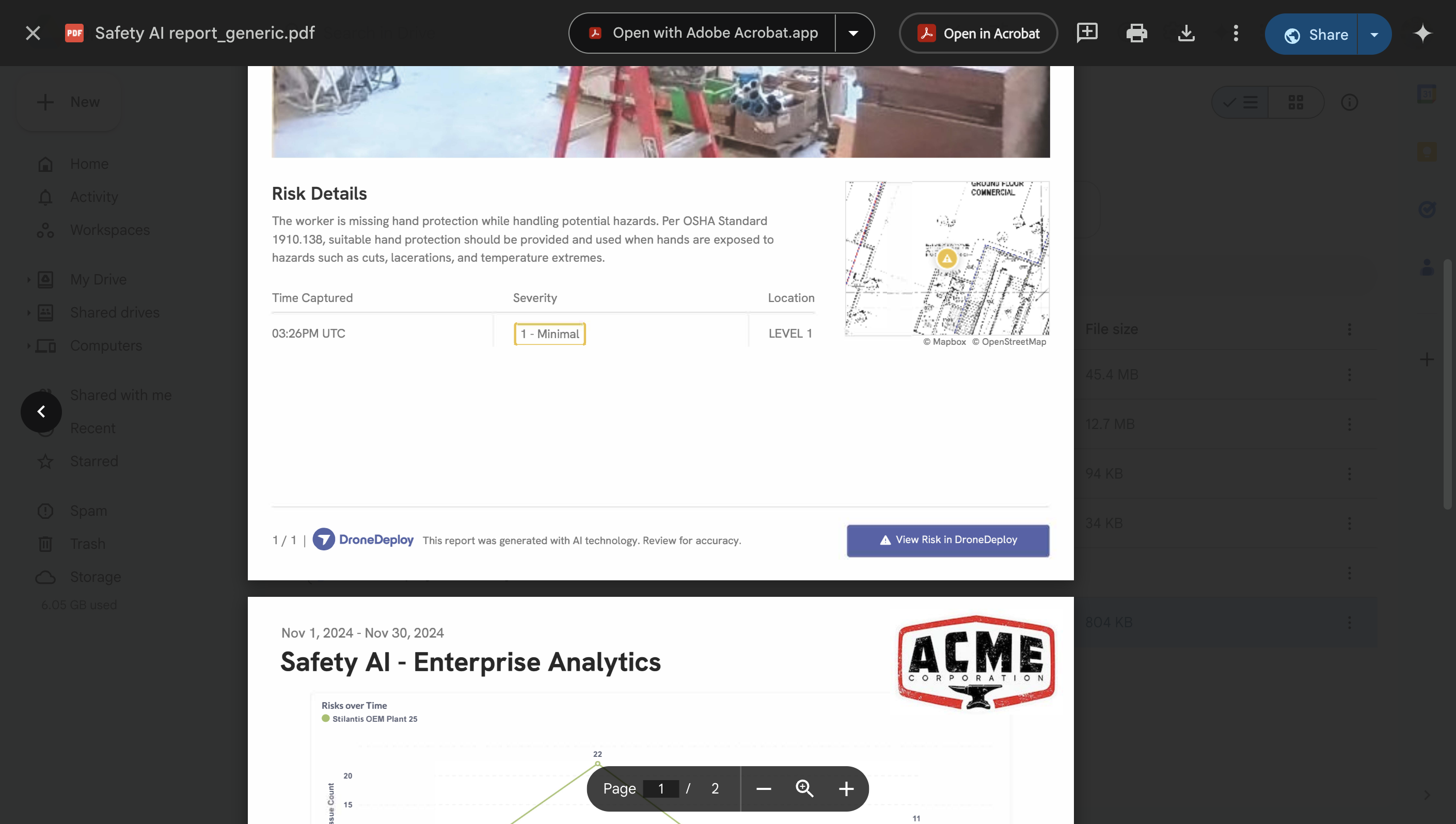Open Shared with me
The width and height of the screenshot is (1456, 824).
[120, 395]
